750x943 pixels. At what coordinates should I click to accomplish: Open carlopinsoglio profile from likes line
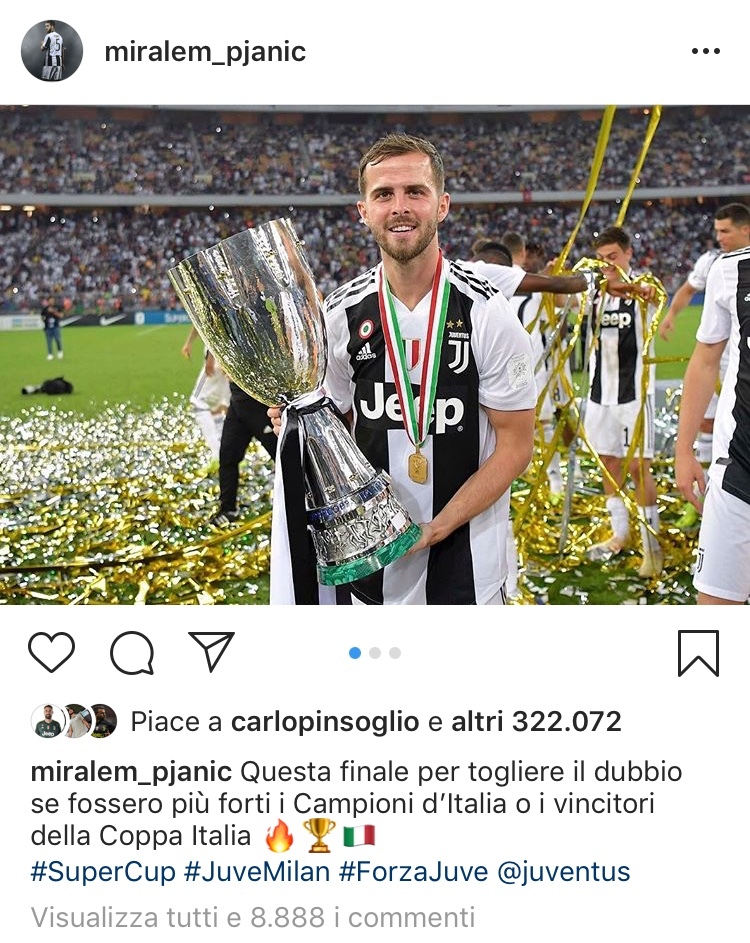[325, 722]
